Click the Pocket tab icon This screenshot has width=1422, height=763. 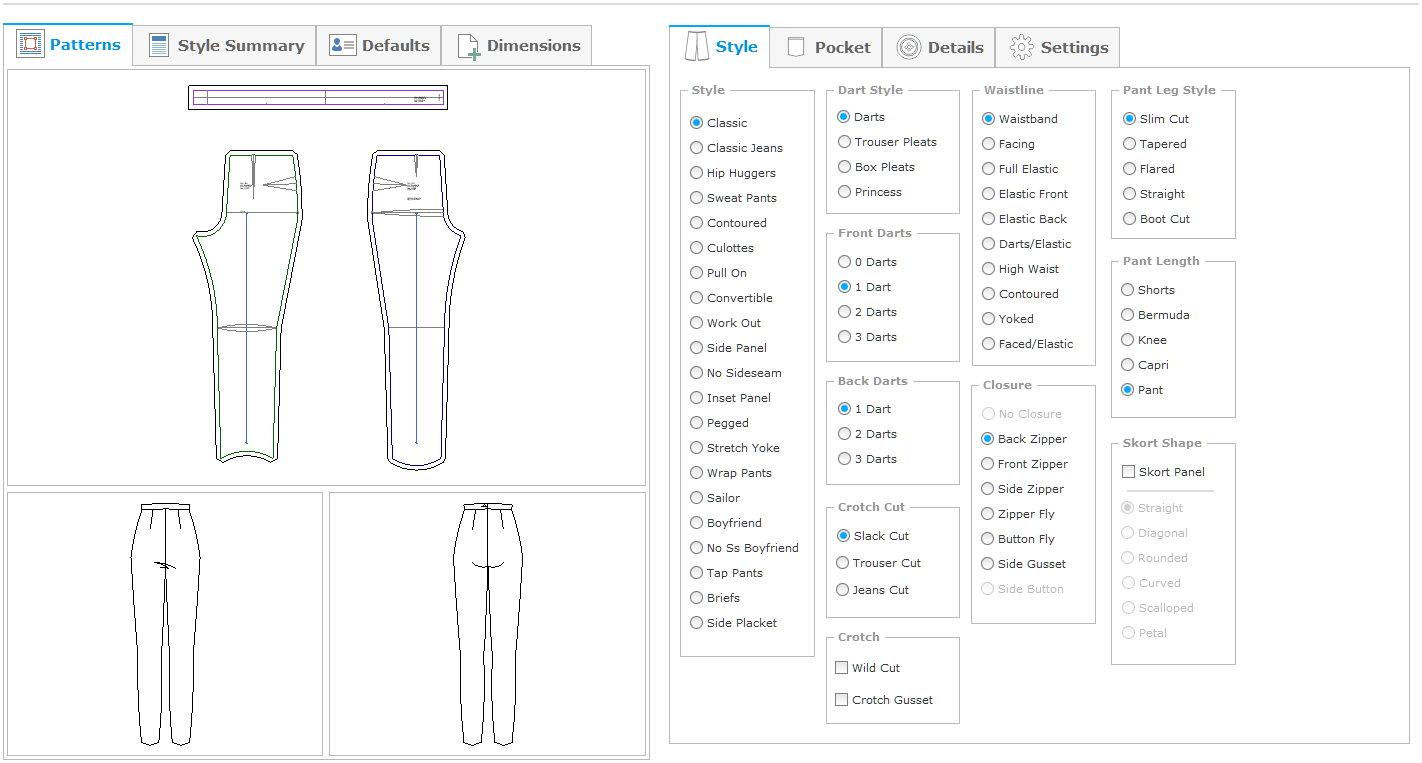tap(796, 48)
